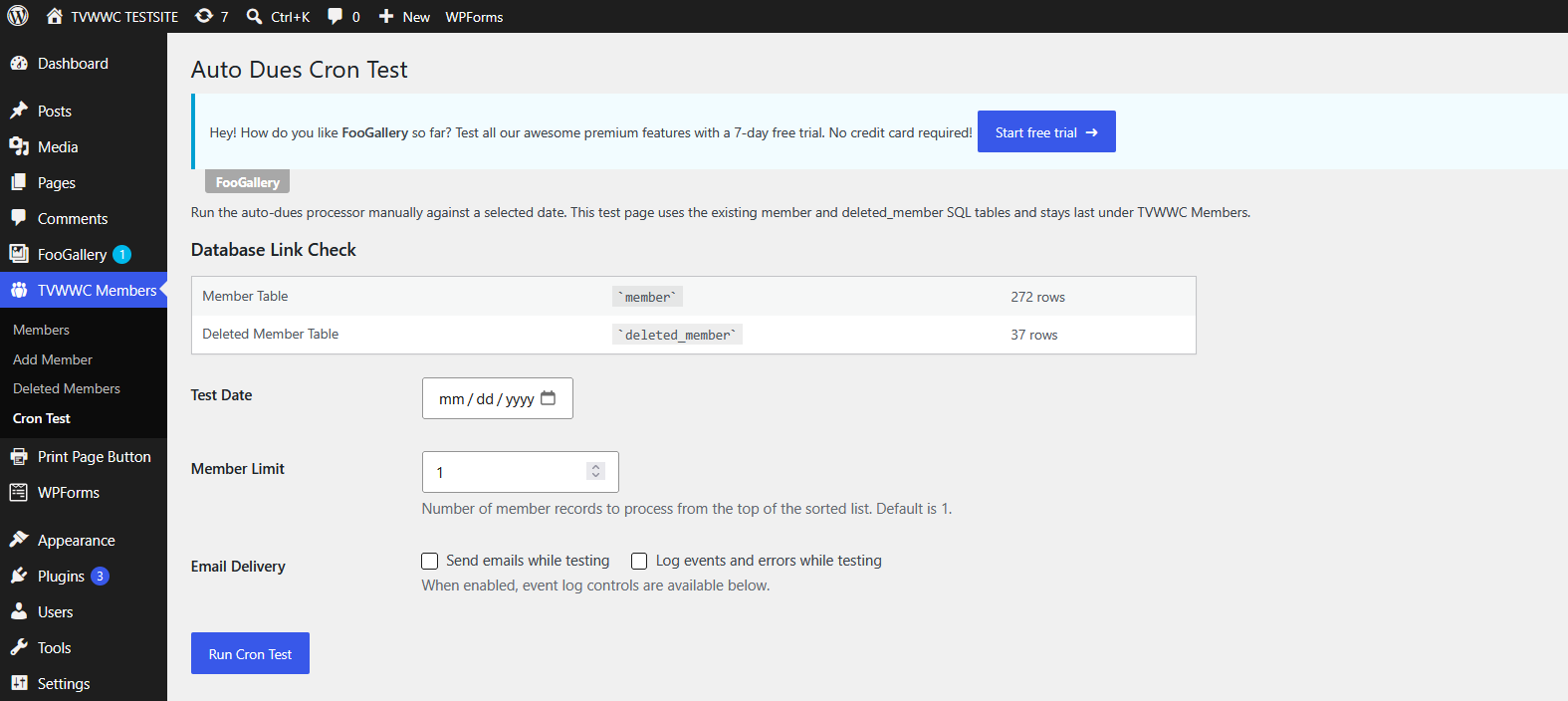1568x701 pixels.
Task: Click the Print Page Button printer icon
Action: coord(19,456)
